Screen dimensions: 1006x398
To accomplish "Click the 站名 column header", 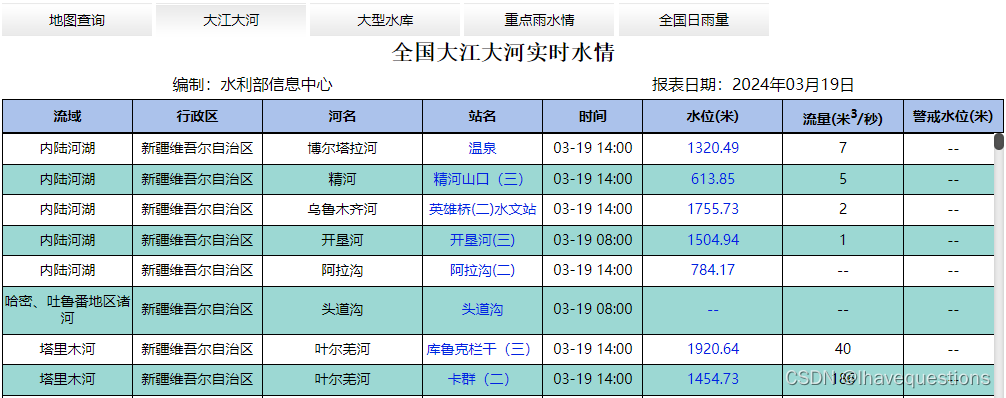I will [482, 116].
